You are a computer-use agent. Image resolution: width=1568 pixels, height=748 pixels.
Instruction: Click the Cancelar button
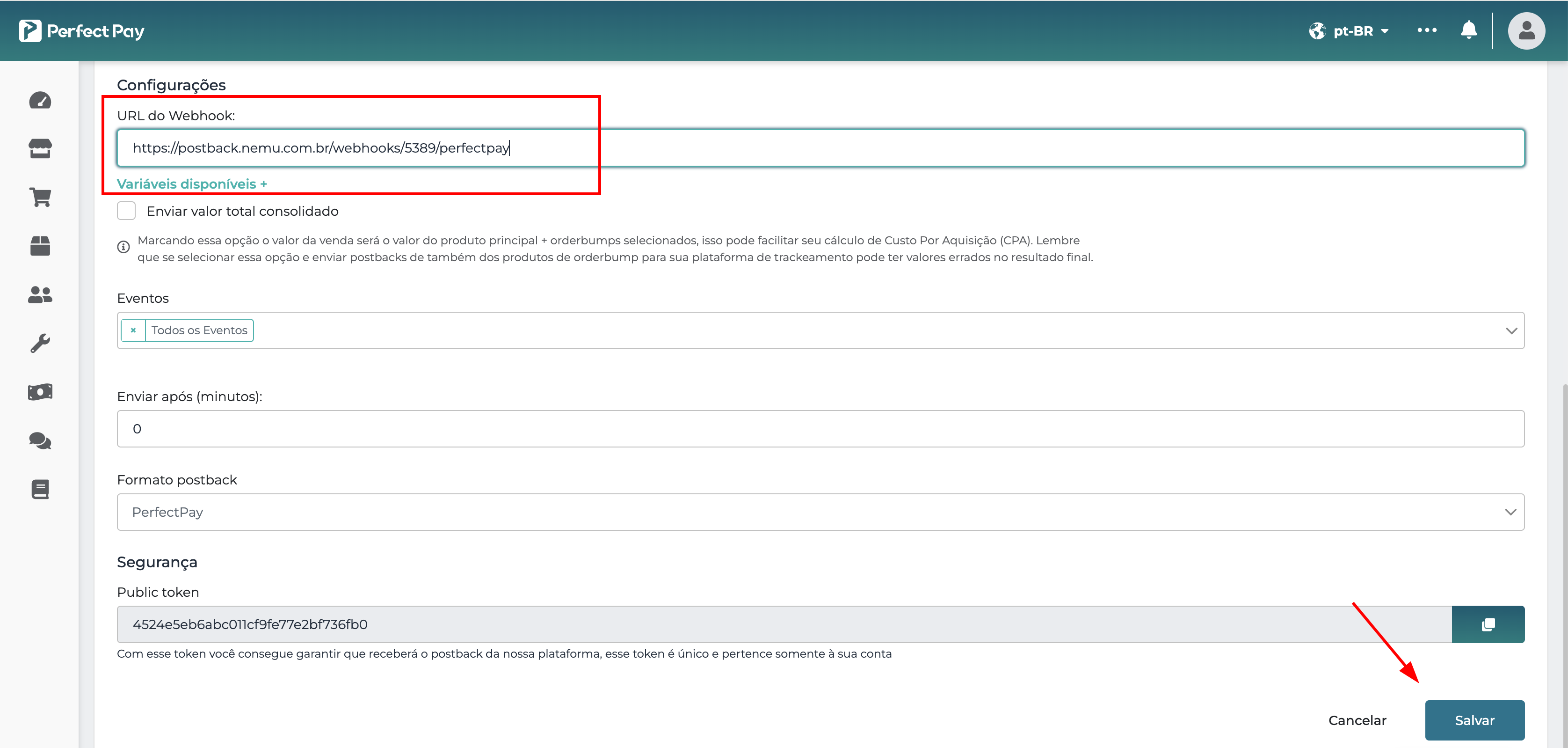click(x=1357, y=720)
